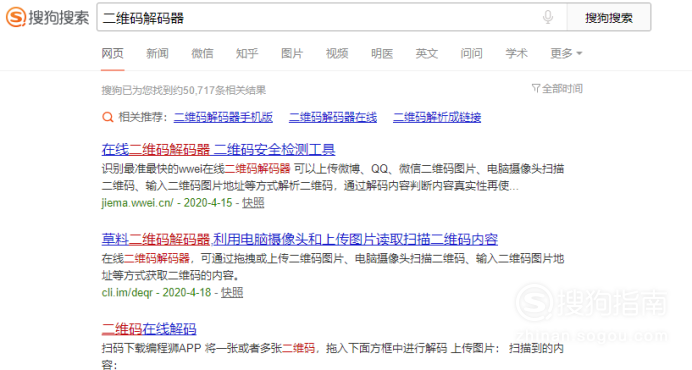Image resolution: width=692 pixels, height=370 pixels.
Task: Click the filter funnel icon beside 全部时间
Action: click(x=536, y=88)
